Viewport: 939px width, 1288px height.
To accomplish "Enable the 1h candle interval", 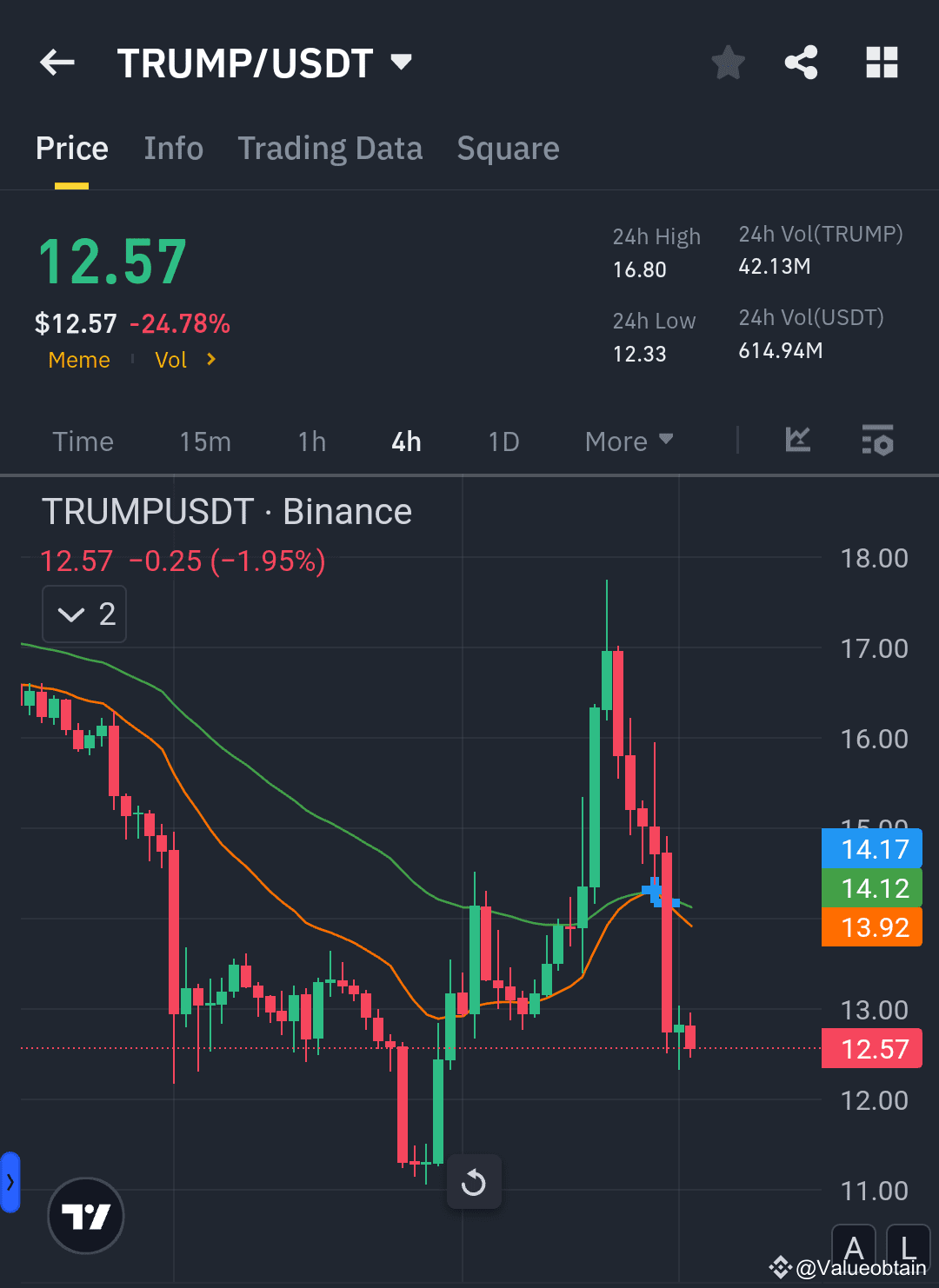I will [311, 441].
